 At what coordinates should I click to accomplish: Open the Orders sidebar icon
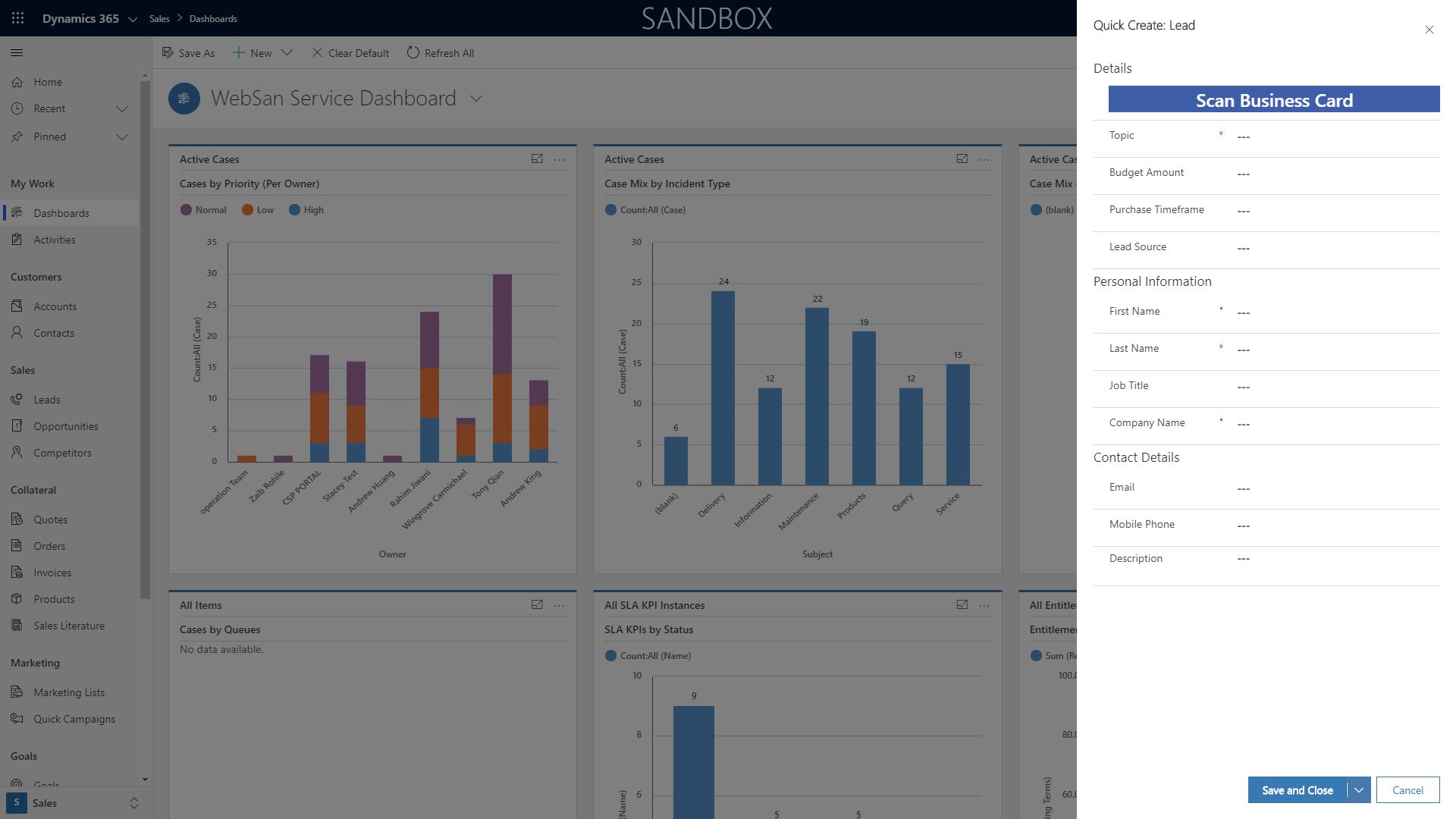click(x=17, y=546)
